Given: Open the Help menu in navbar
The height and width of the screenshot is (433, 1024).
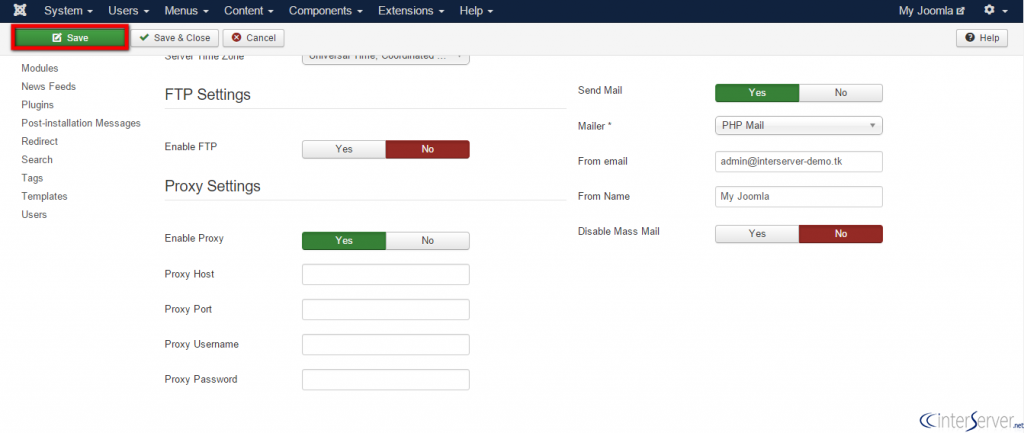Looking at the screenshot, I should 476,11.
